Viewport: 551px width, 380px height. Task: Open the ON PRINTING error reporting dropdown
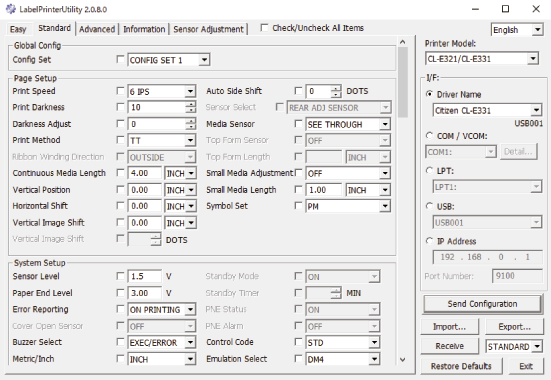pyautogui.click(x=162, y=310)
